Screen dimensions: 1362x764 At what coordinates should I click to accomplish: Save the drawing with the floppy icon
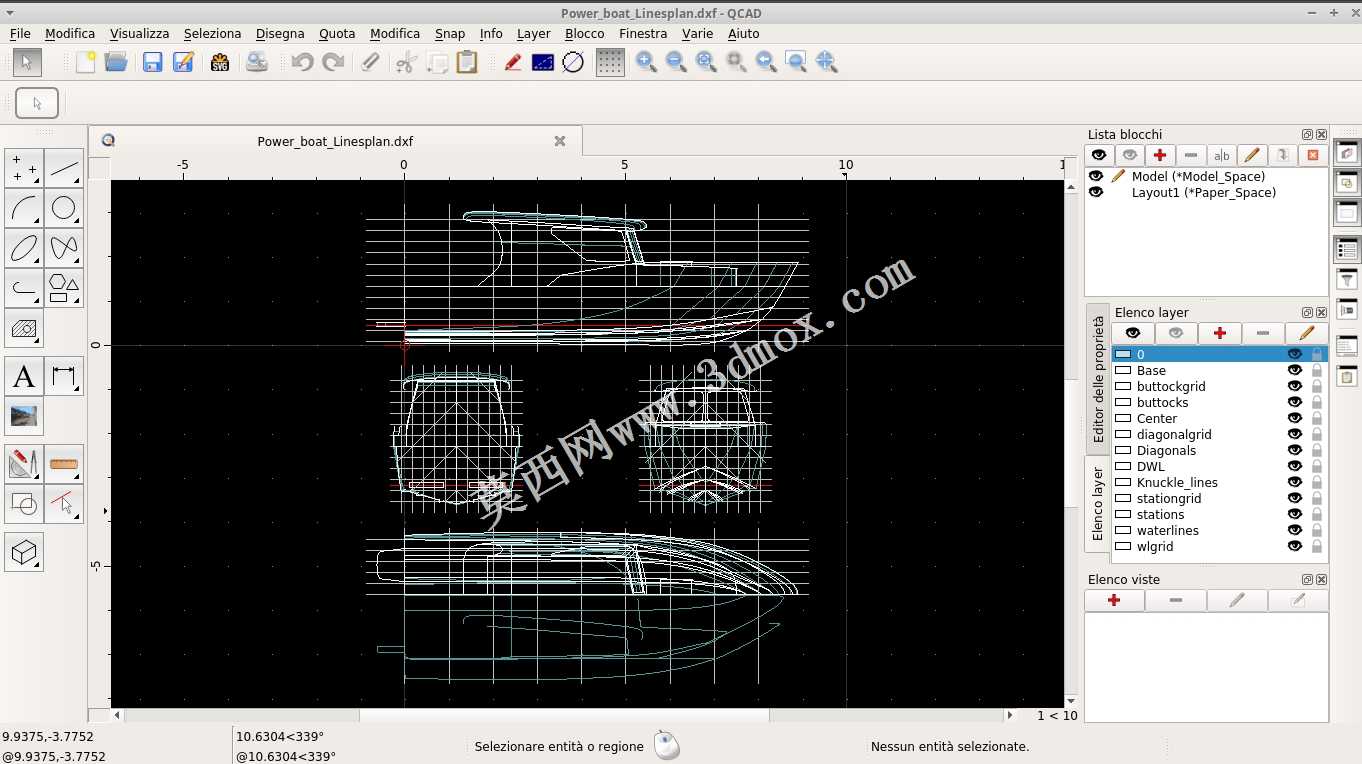152,62
